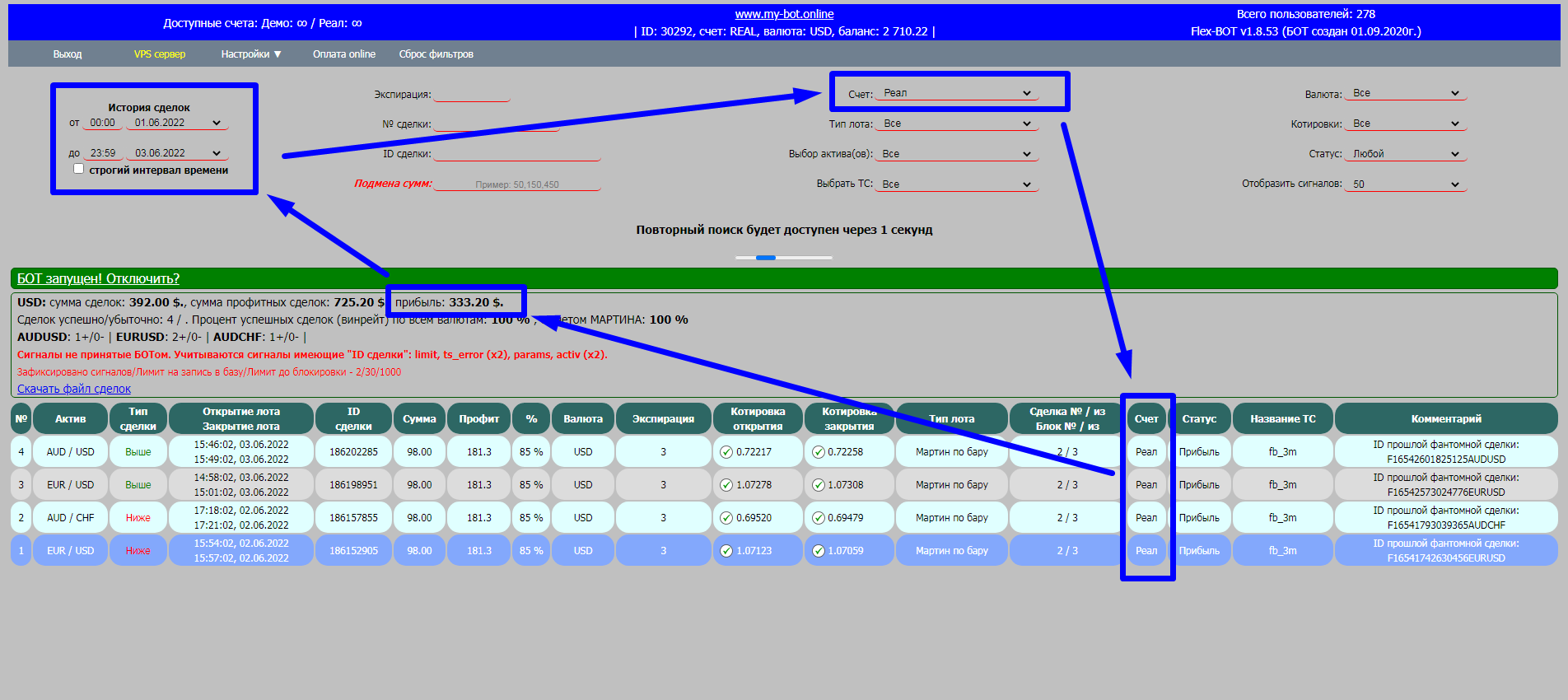Click the end time field 23:59
Viewport: 1568px width, 700px height.
(x=102, y=153)
